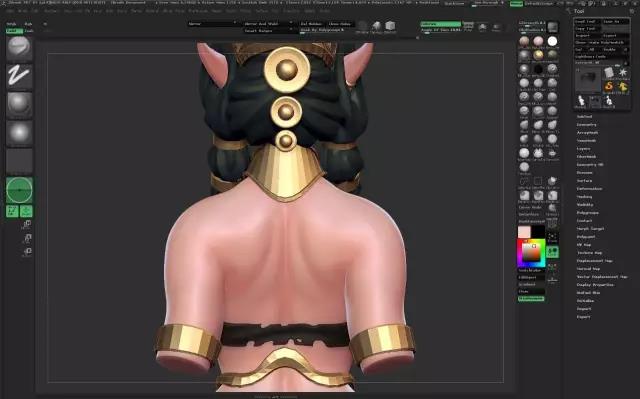The image size is (640, 399).
Task: Expand Vector Displacement Map section
Action: pyautogui.click(x=602, y=277)
